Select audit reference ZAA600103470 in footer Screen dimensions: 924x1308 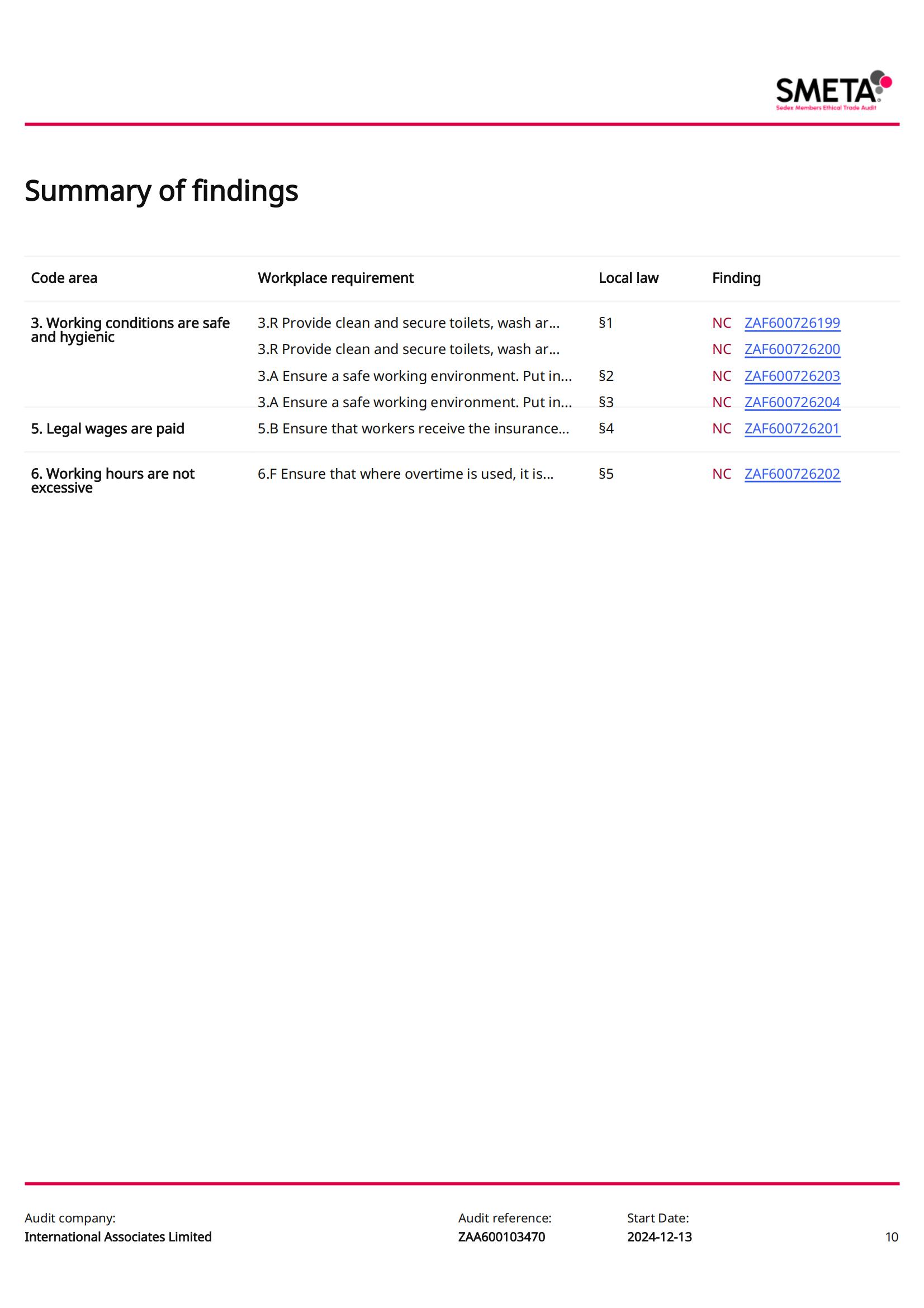pyautogui.click(x=501, y=1237)
